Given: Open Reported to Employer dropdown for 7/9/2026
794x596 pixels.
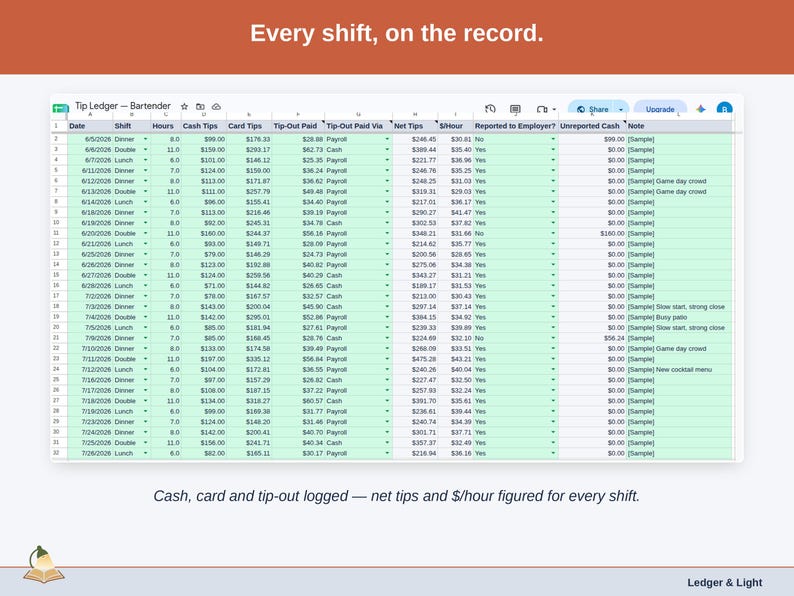Looking at the screenshot, I should [553, 338].
